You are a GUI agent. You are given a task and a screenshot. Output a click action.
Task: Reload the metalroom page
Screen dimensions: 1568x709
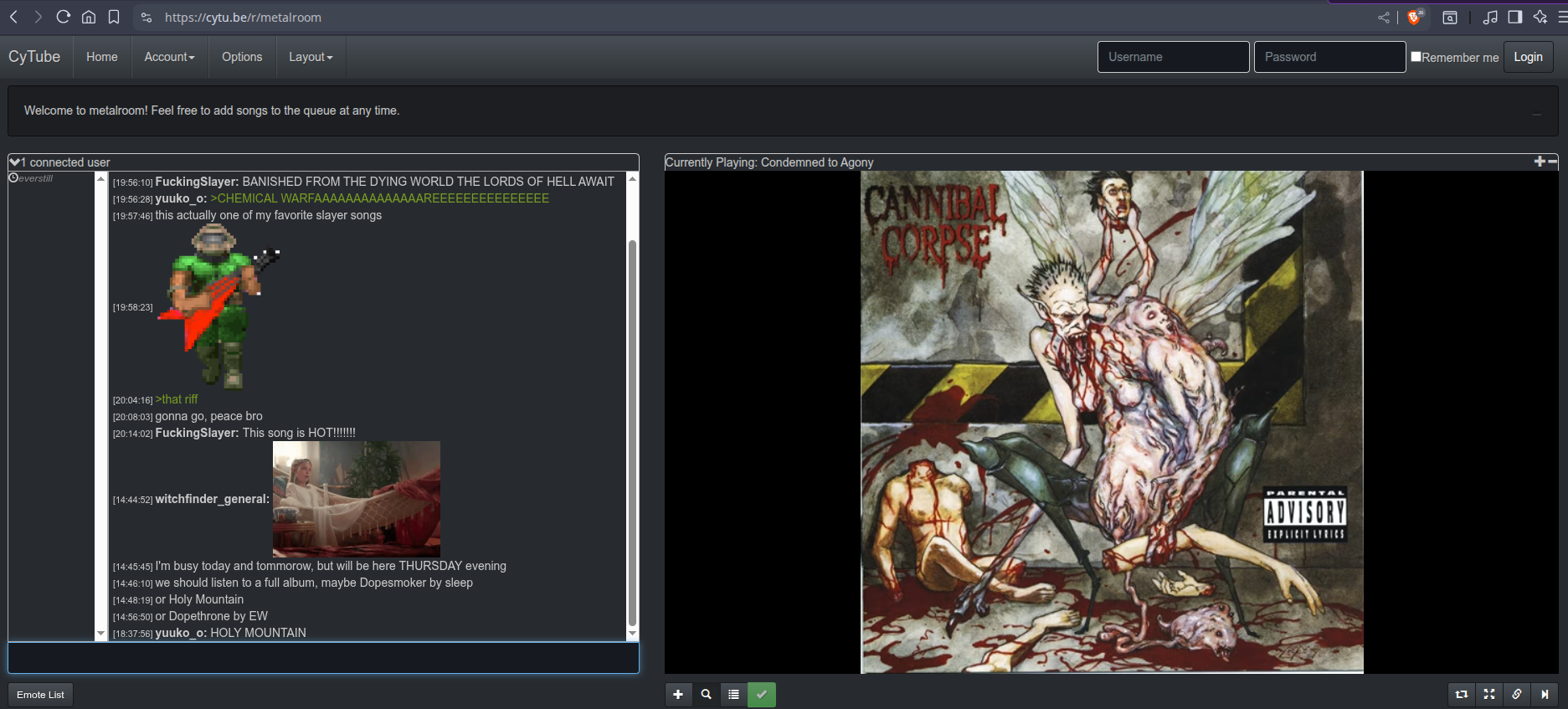coord(63,17)
